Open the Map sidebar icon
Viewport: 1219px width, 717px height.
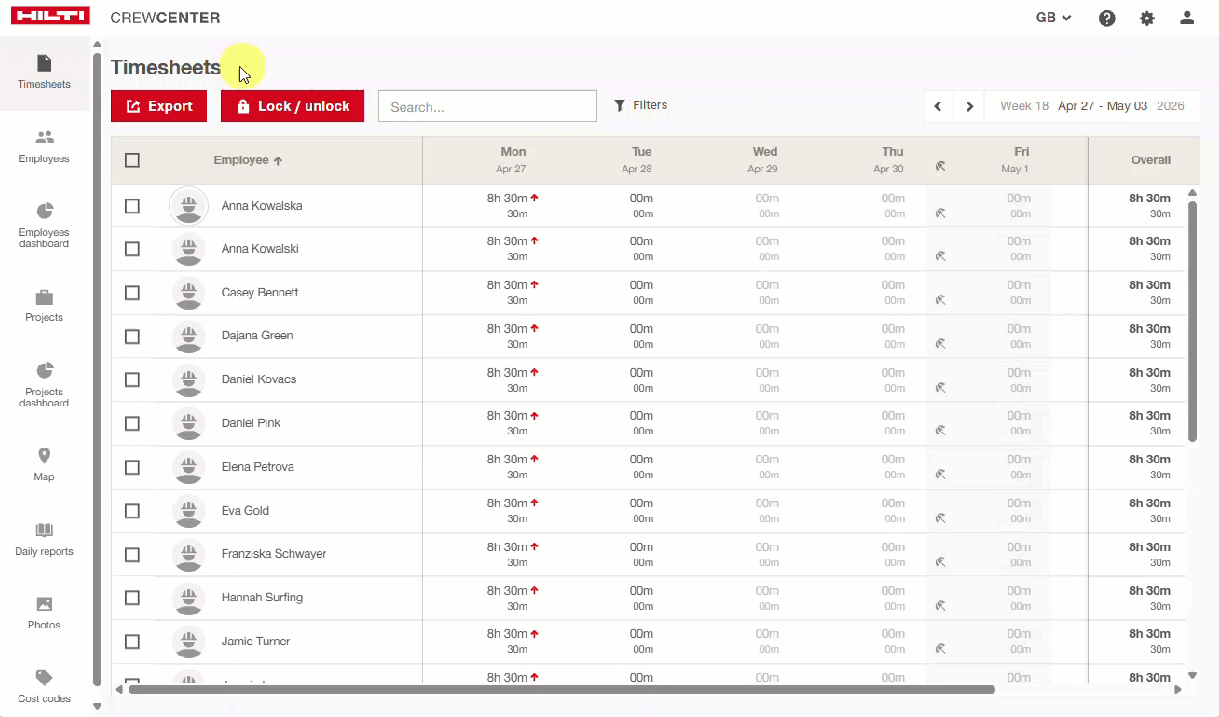pos(44,456)
